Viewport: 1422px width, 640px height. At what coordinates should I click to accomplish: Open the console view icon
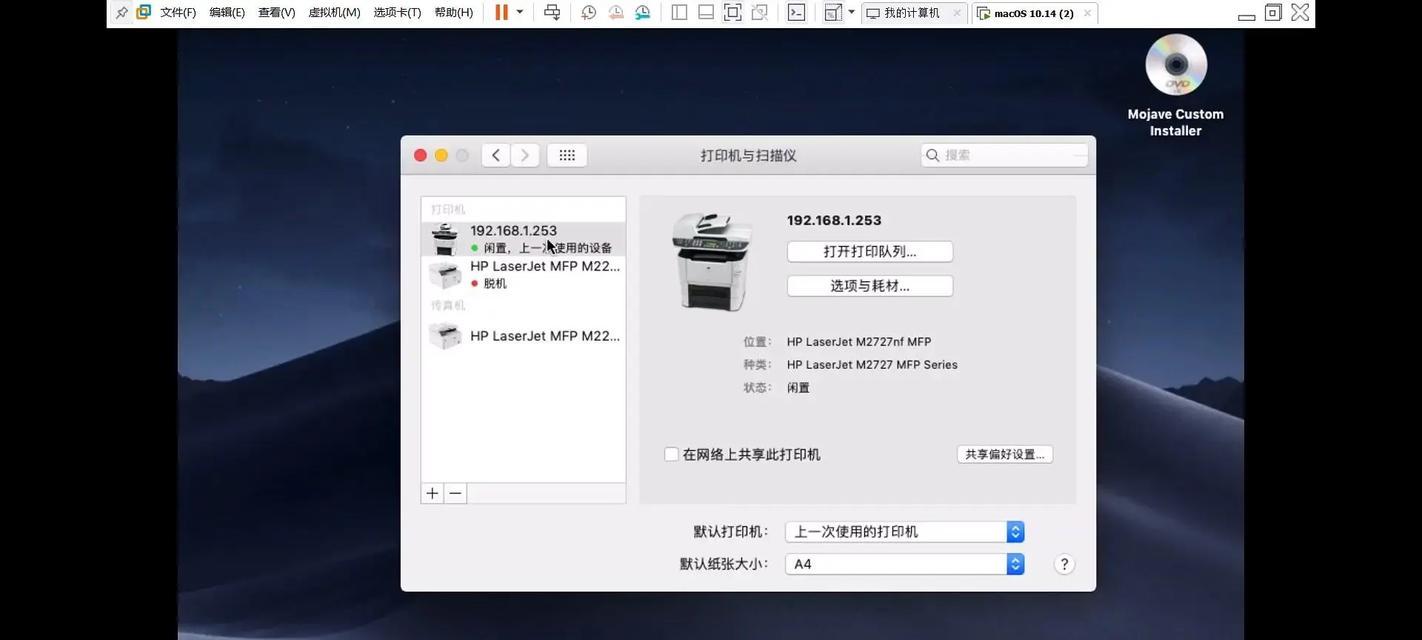796,12
